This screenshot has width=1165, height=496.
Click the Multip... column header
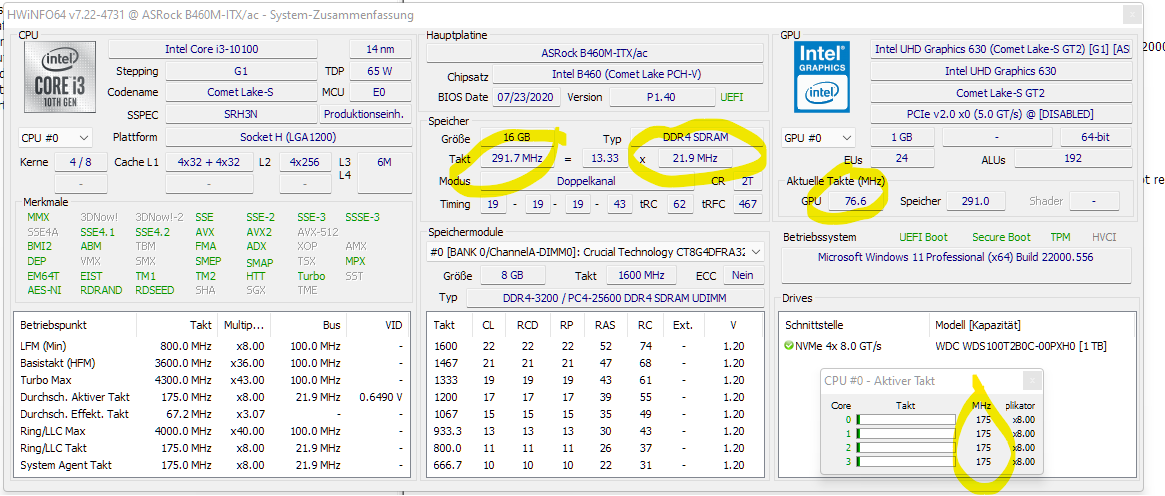pos(243,326)
